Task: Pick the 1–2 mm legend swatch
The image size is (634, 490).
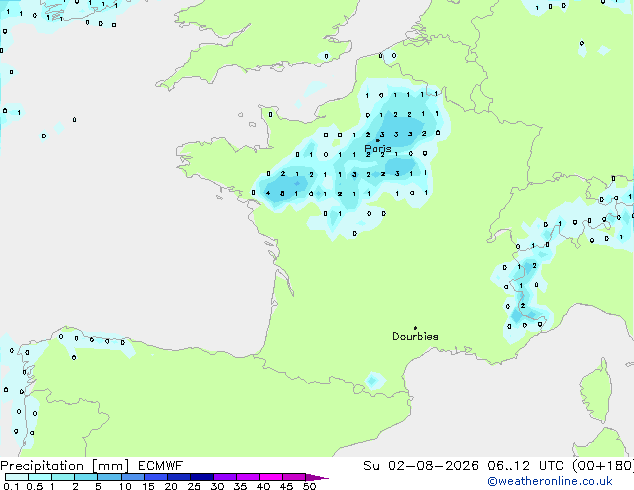Action: [x=63, y=477]
